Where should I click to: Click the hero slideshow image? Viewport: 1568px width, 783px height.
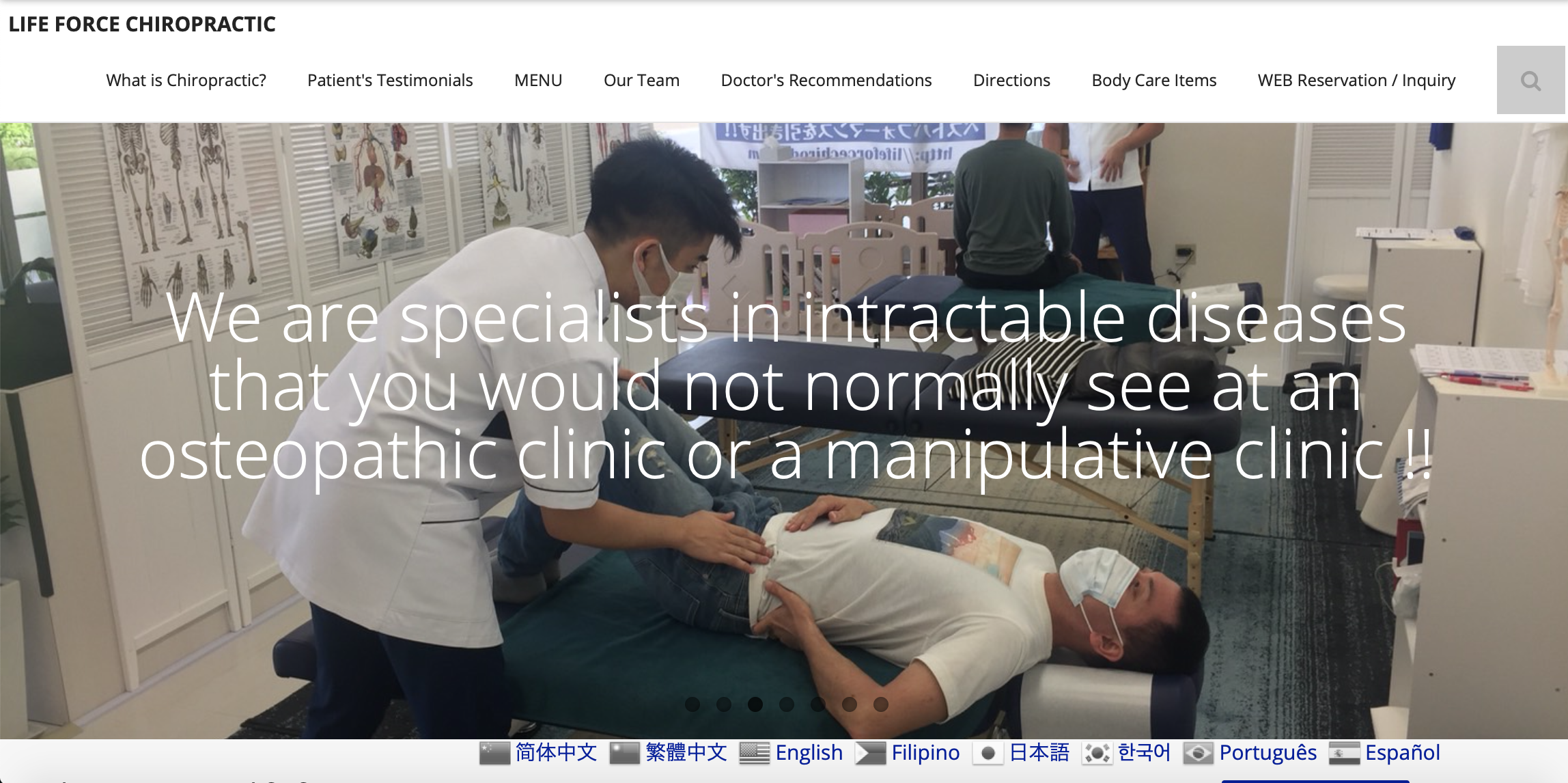tap(784, 430)
